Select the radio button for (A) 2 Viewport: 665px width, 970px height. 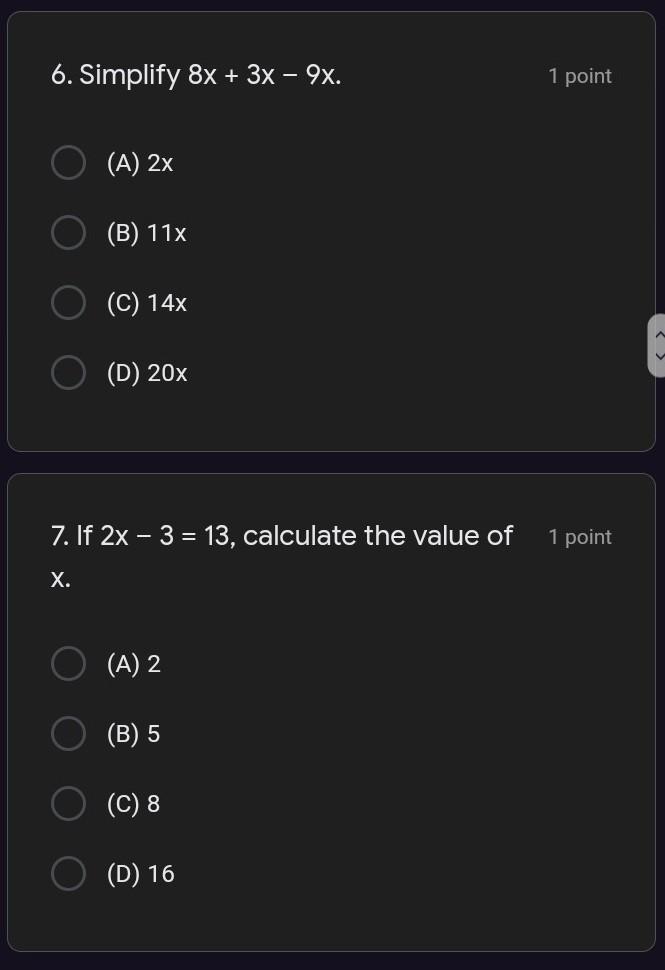(x=68, y=663)
